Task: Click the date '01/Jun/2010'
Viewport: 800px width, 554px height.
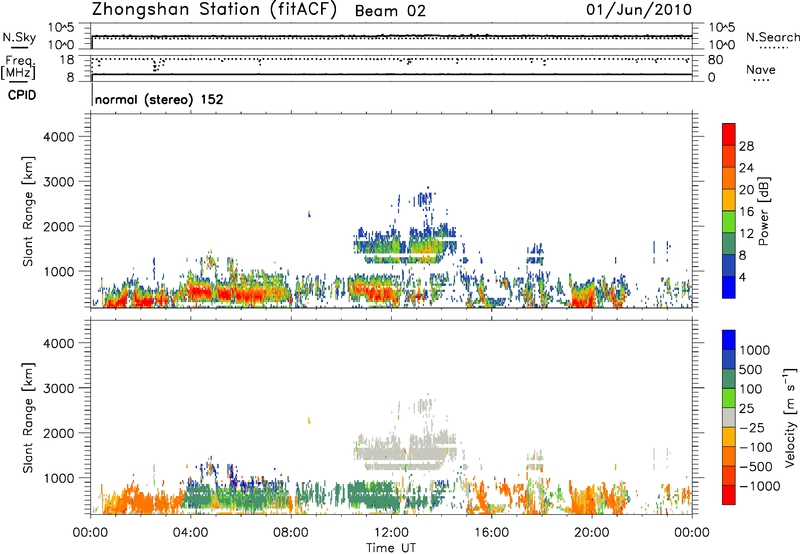Action: (639, 9)
